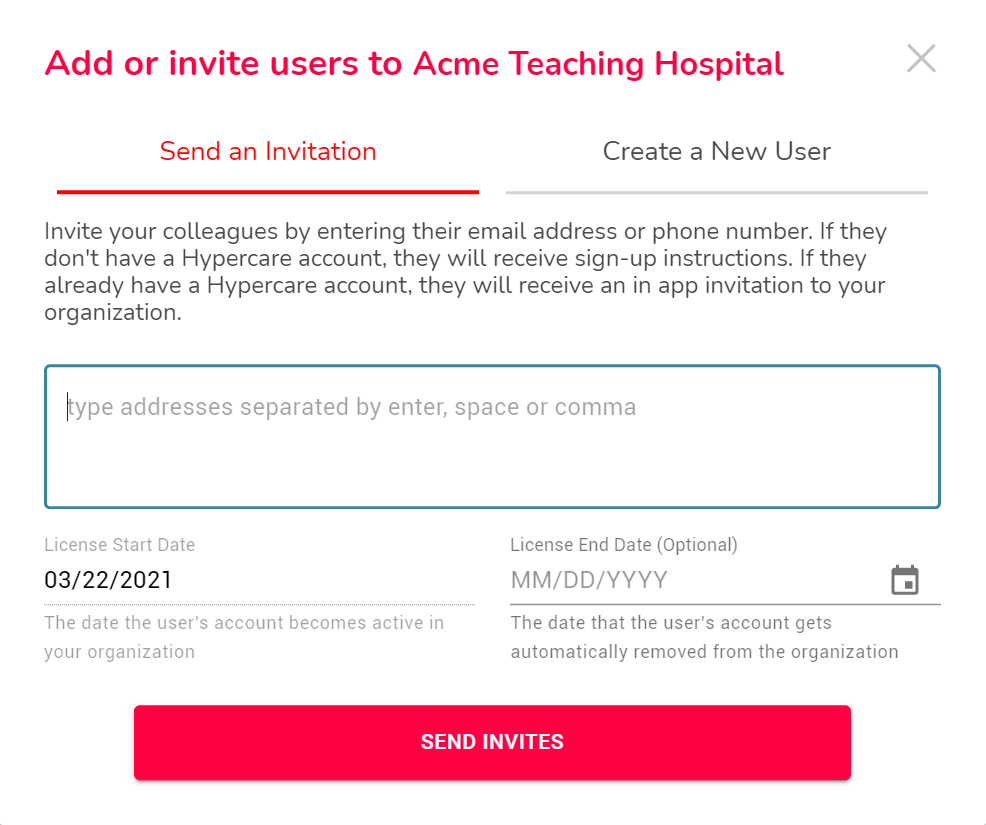Image resolution: width=986 pixels, height=825 pixels.
Task: Click the red underline below Send an Invitation
Action: pyautogui.click(x=268, y=192)
